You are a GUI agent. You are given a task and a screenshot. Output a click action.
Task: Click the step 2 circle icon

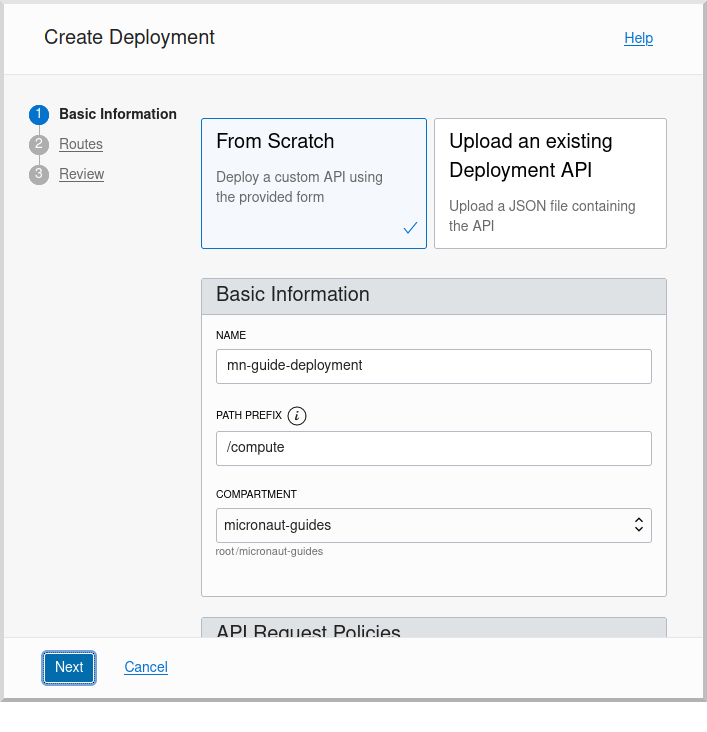click(39, 145)
